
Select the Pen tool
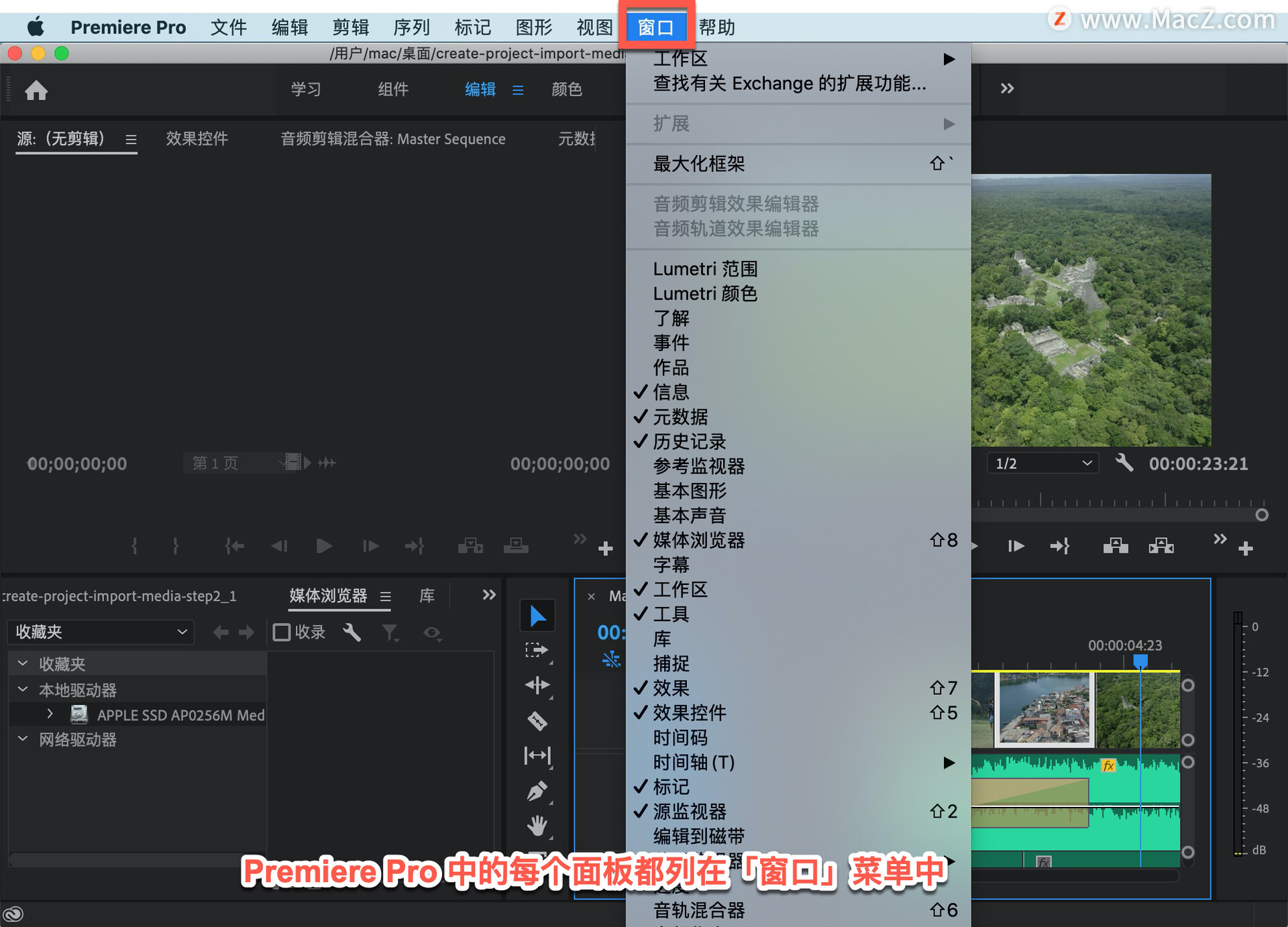[x=537, y=792]
